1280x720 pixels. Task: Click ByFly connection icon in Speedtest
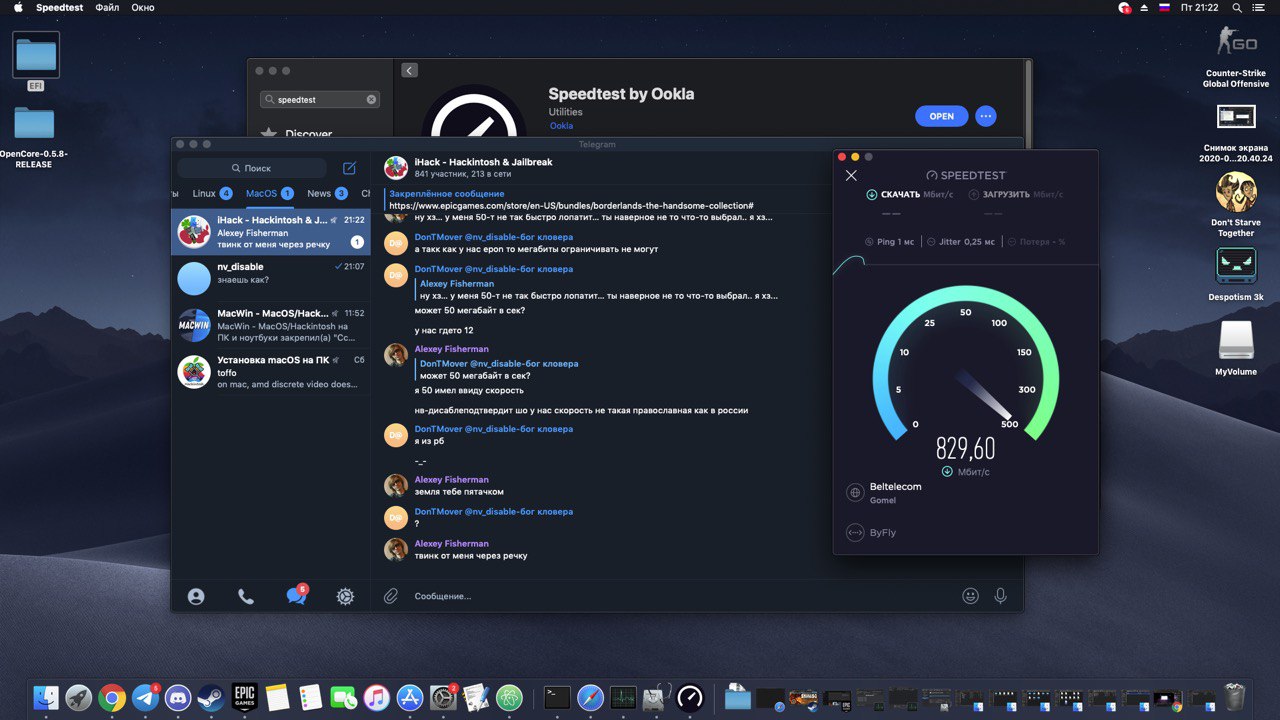coord(855,533)
